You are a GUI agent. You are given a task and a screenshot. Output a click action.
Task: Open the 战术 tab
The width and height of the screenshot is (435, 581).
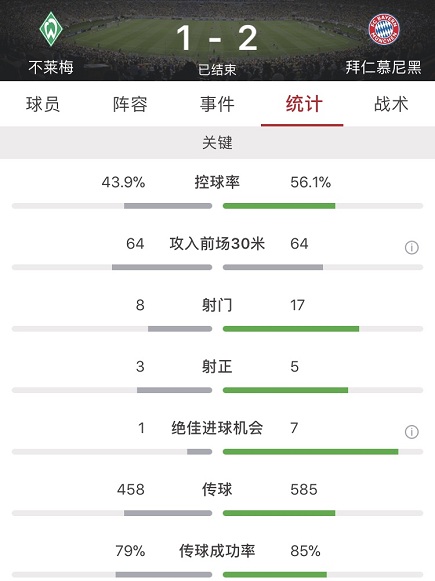point(391,104)
